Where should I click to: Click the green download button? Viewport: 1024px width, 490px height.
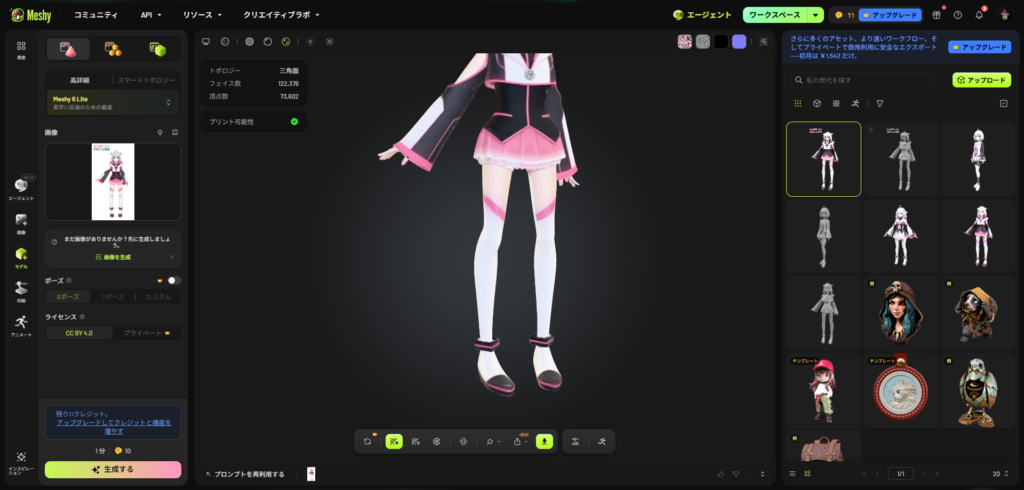(x=545, y=442)
